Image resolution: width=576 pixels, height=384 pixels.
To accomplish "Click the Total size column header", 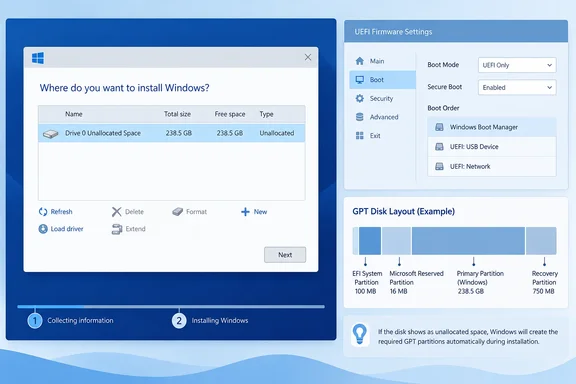I will click(x=177, y=114).
